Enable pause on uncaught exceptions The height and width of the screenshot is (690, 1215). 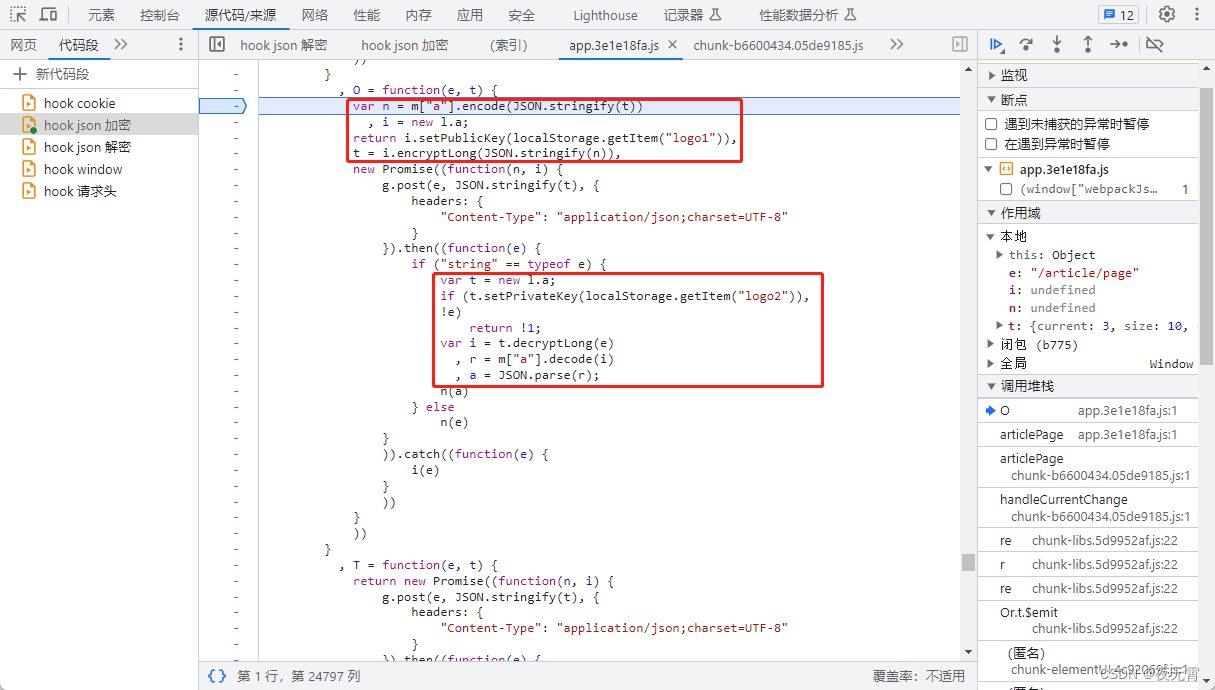tap(991, 124)
